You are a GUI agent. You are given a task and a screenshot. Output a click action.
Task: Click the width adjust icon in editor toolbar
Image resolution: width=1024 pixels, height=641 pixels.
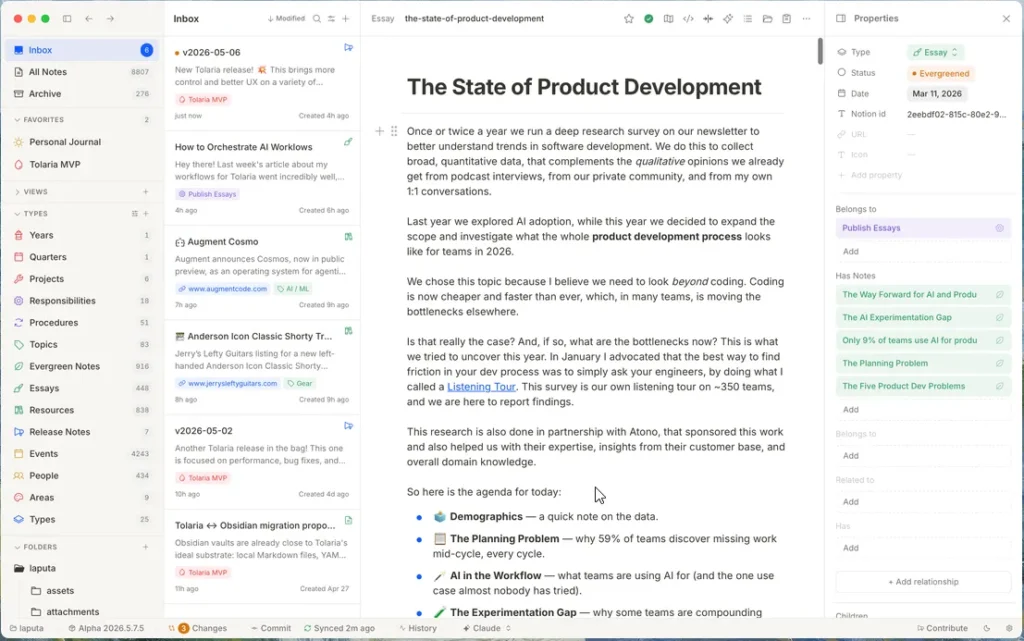point(708,19)
